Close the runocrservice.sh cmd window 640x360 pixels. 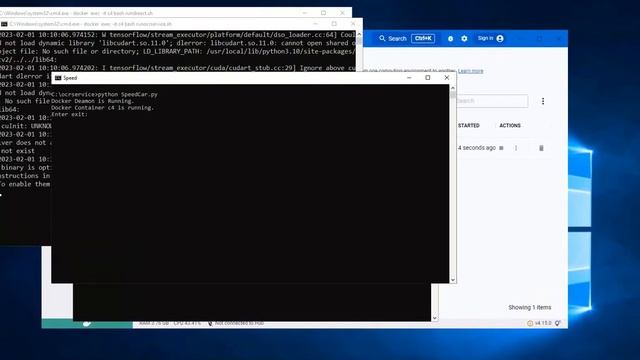point(353,24)
